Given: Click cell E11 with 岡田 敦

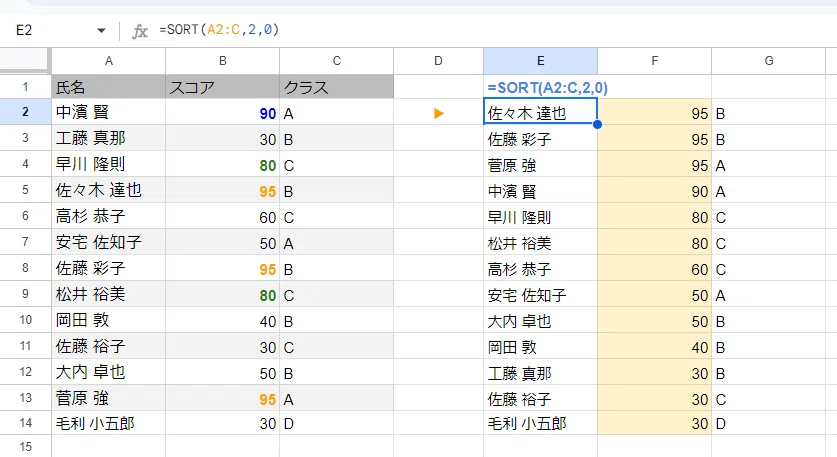Looking at the screenshot, I should click(540, 346).
